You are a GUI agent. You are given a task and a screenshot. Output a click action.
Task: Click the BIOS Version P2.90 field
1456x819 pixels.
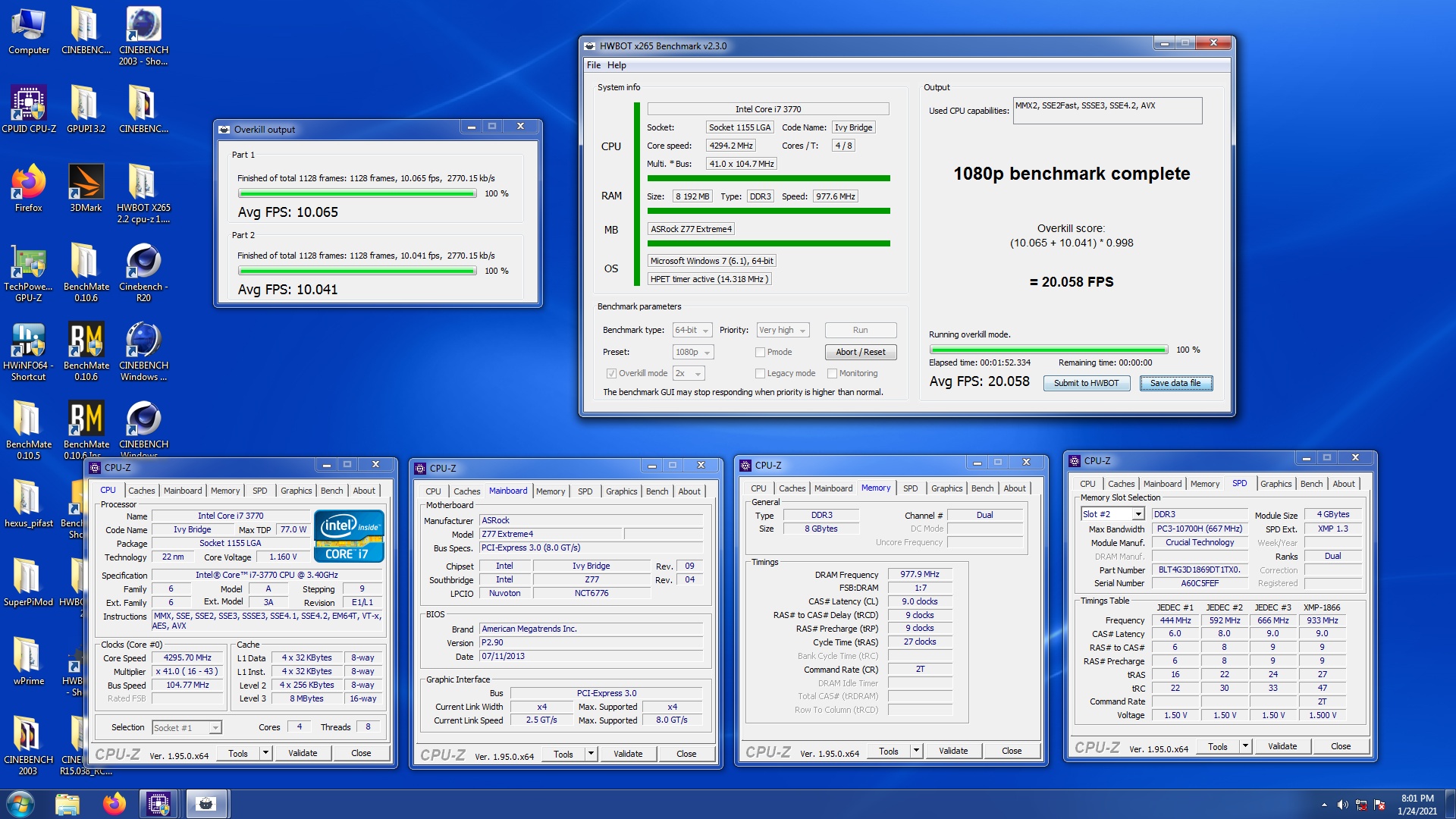[x=591, y=642]
